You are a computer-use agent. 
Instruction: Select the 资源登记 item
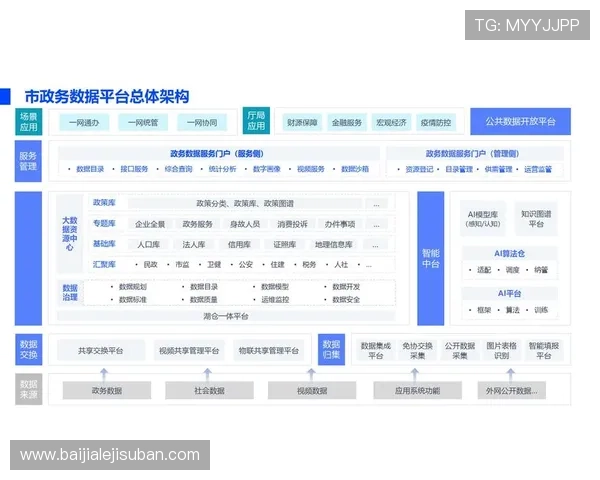419,169
